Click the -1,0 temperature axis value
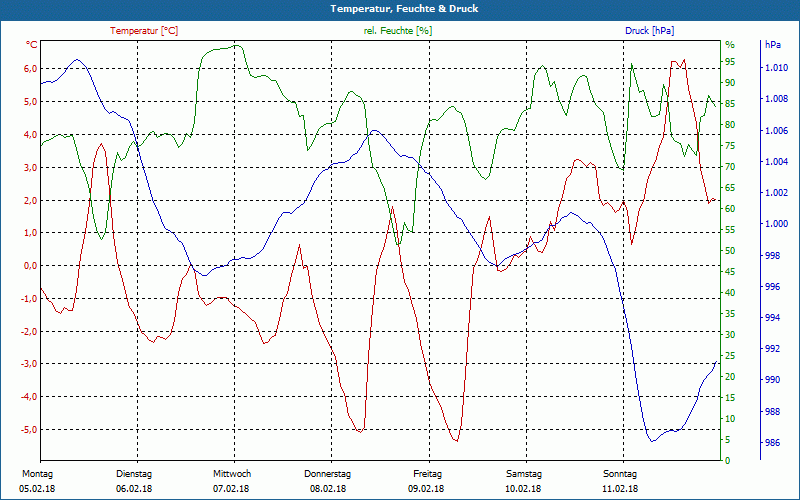The height and width of the screenshot is (500, 800). pyautogui.click(x=29, y=298)
